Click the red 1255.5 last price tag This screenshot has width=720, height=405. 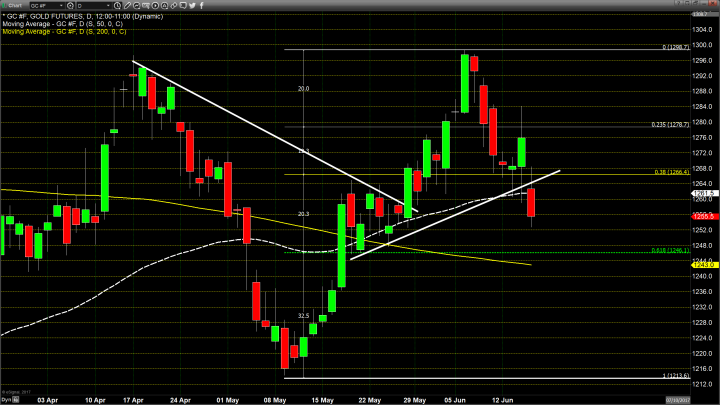pos(703,216)
